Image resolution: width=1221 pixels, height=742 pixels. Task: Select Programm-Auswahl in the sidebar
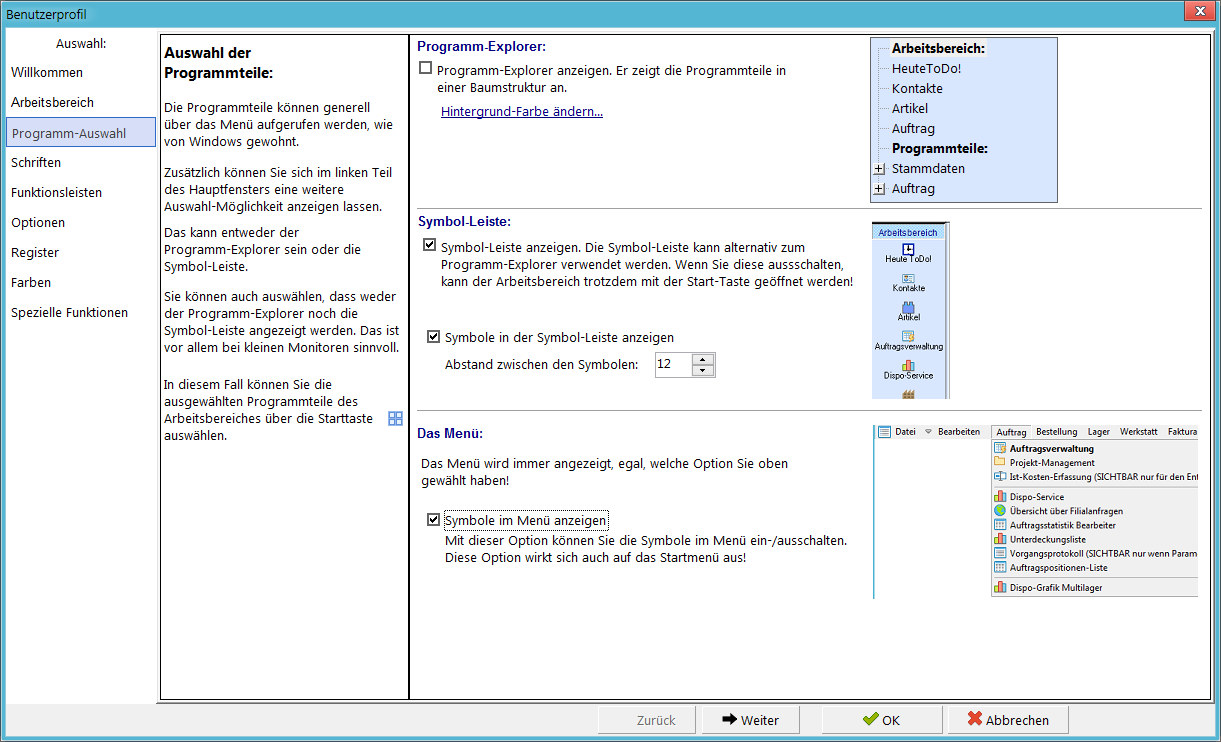click(81, 132)
